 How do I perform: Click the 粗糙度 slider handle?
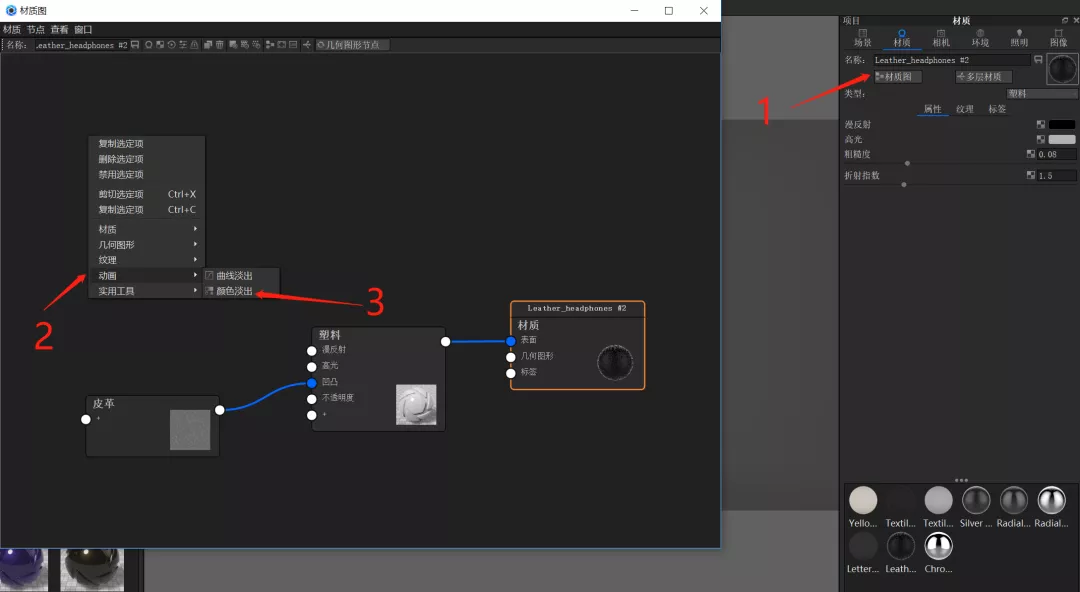907,163
